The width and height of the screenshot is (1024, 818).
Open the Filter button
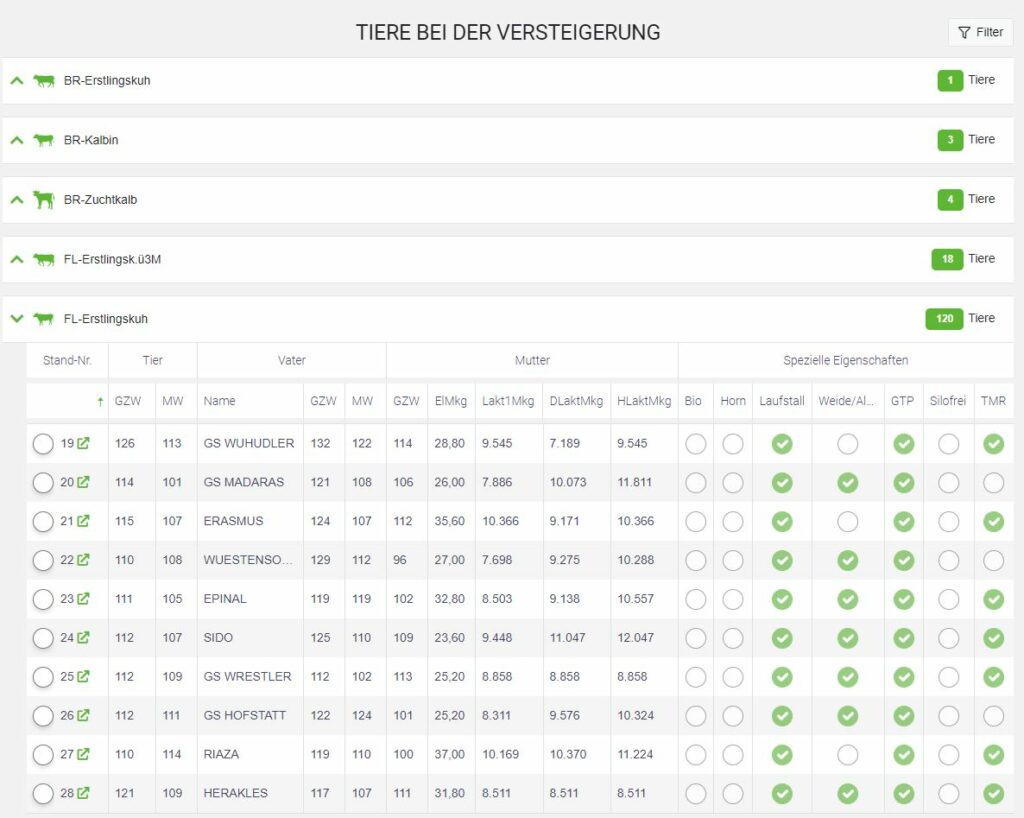pyautogui.click(x=980, y=32)
